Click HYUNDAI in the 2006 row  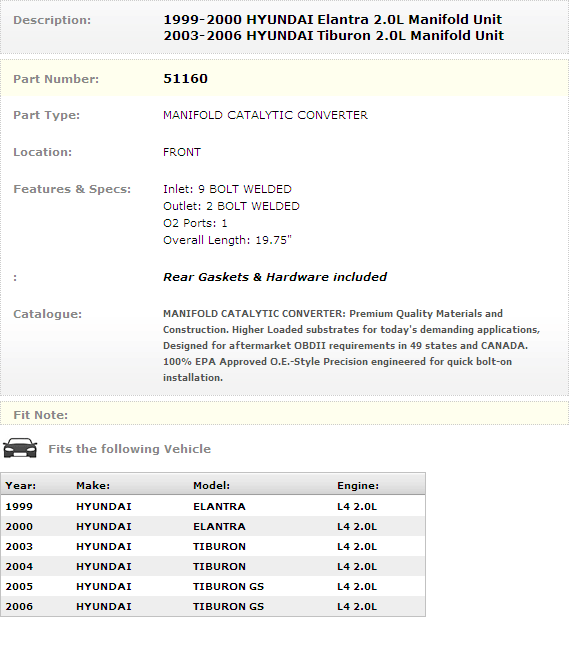pyautogui.click(x=104, y=607)
